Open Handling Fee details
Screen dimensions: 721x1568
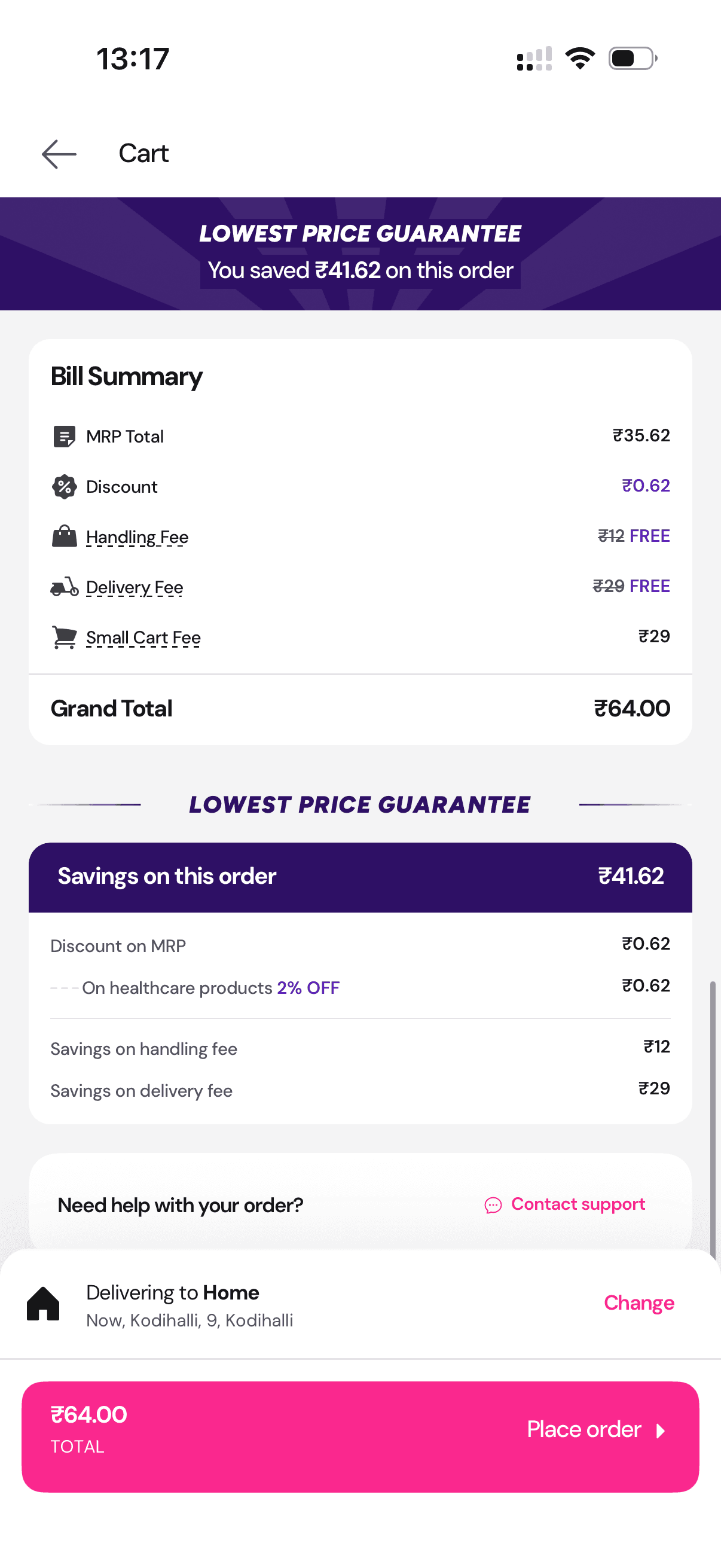tap(137, 537)
